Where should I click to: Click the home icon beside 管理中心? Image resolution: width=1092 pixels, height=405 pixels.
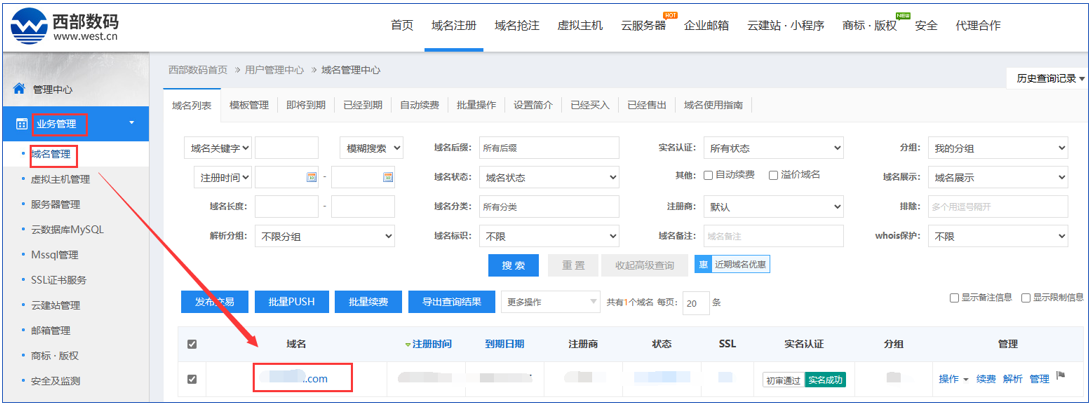18,88
